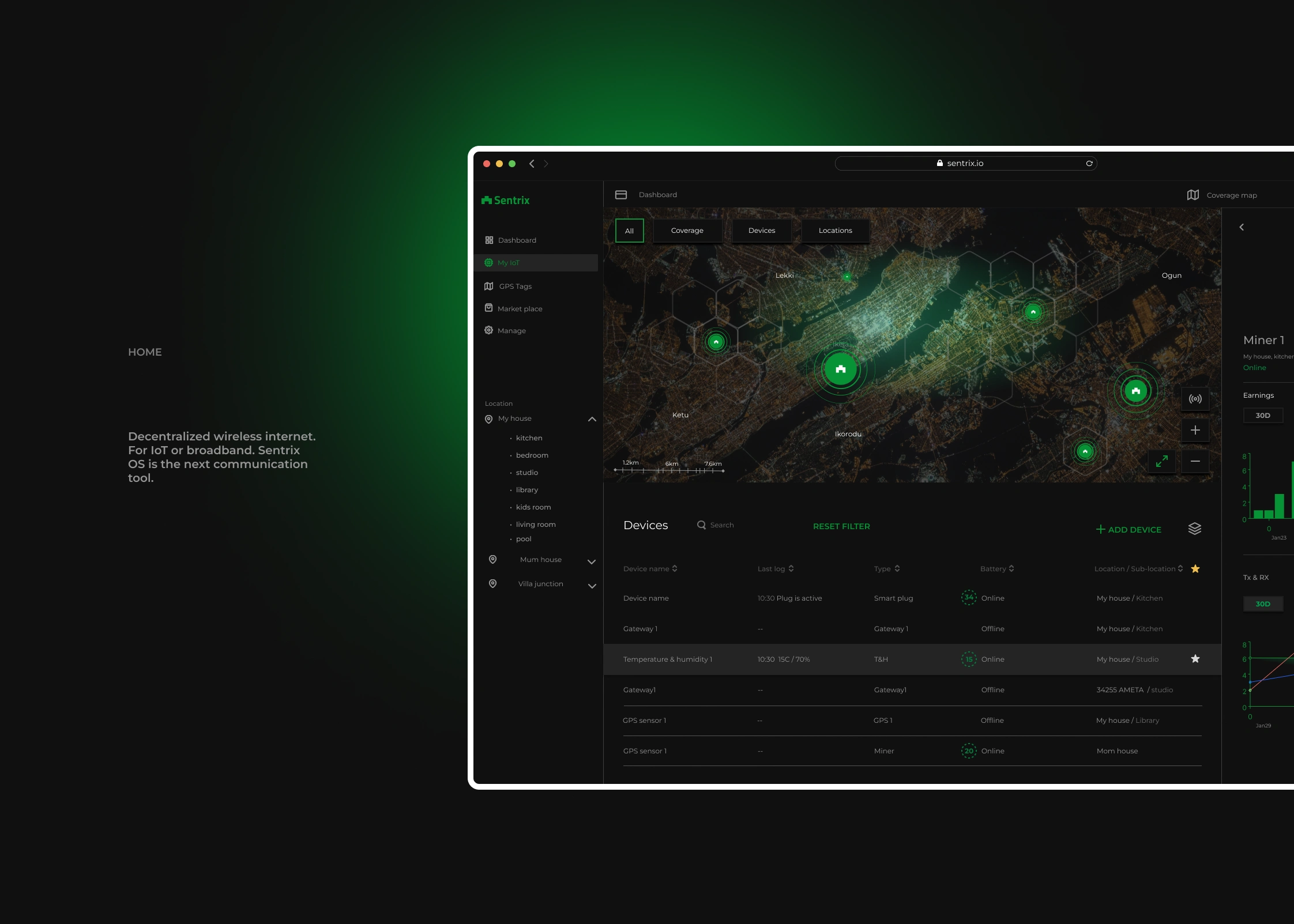Expand the map to fullscreen
The height and width of the screenshot is (924, 1294).
(x=1161, y=461)
